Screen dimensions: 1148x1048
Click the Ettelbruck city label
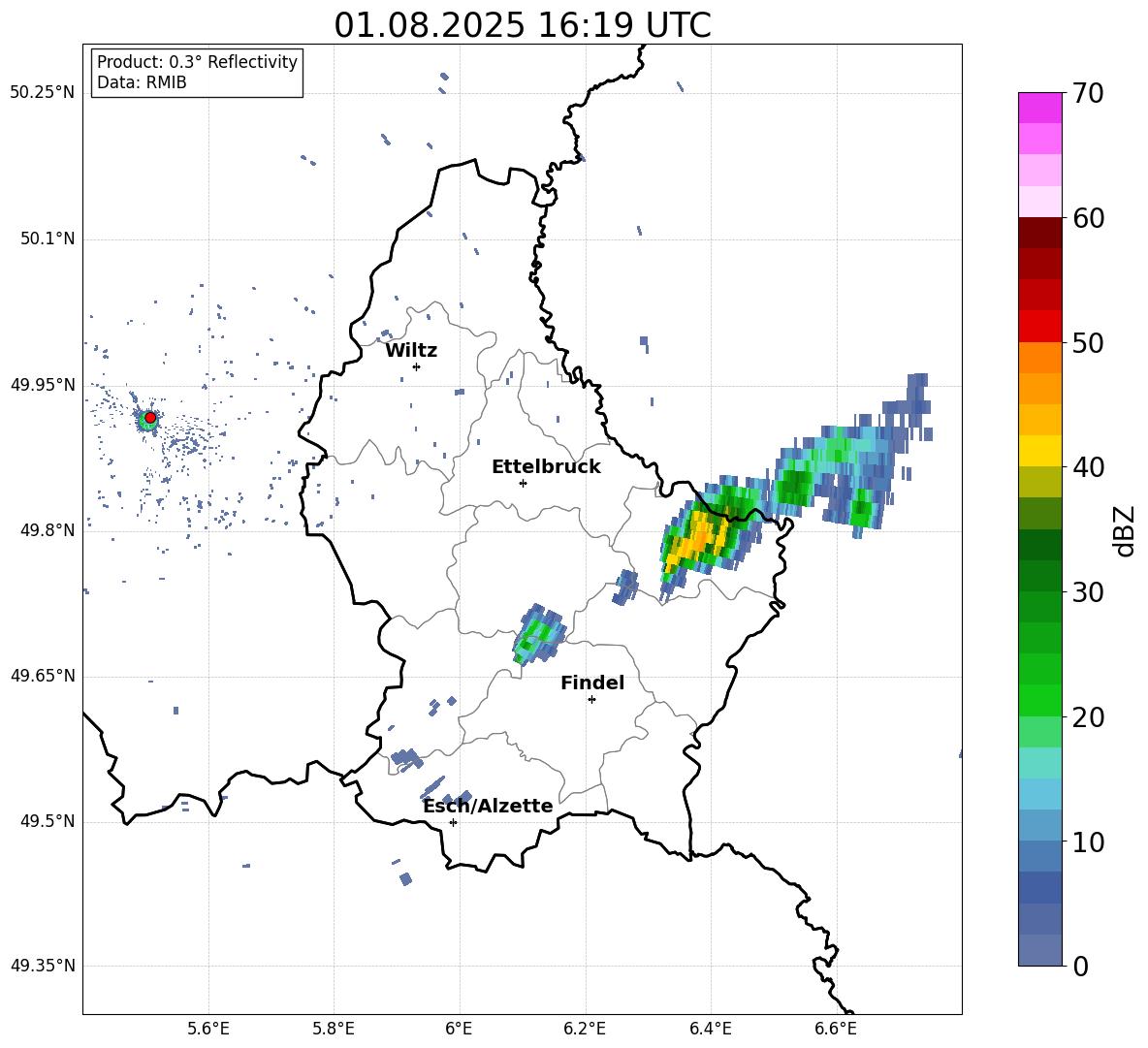[546, 467]
